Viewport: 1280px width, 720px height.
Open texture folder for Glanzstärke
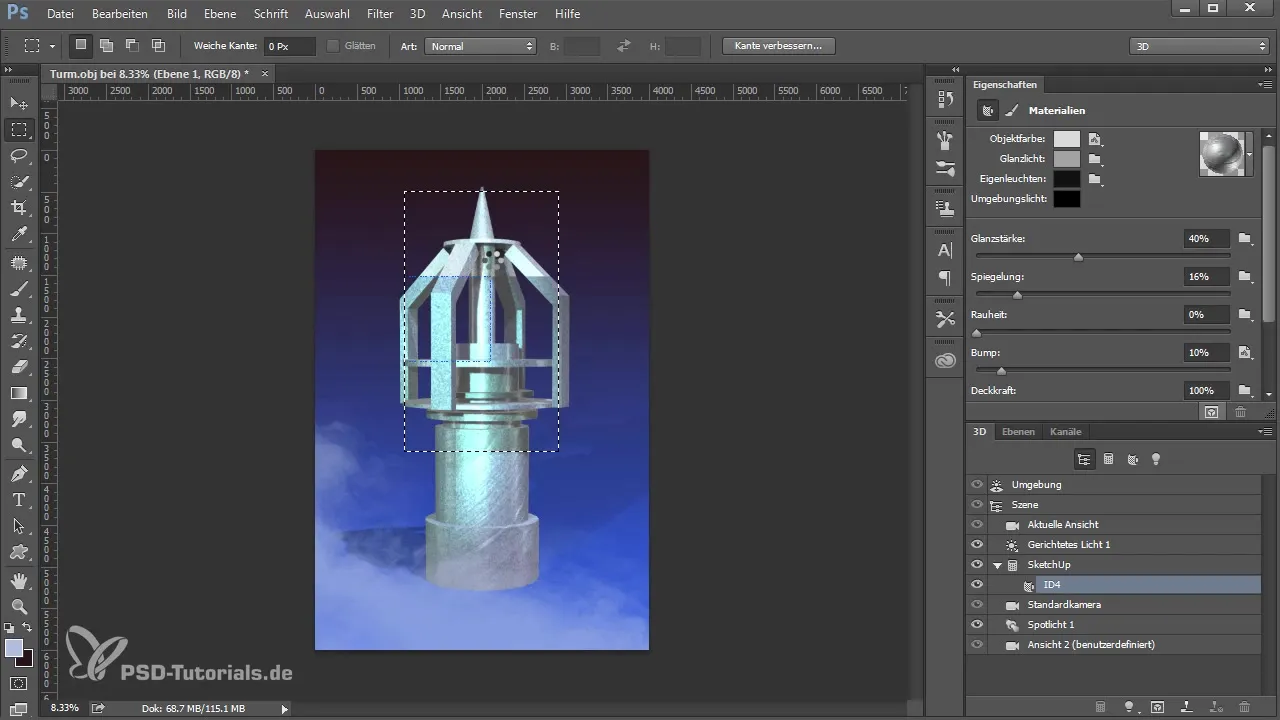[1245, 239]
